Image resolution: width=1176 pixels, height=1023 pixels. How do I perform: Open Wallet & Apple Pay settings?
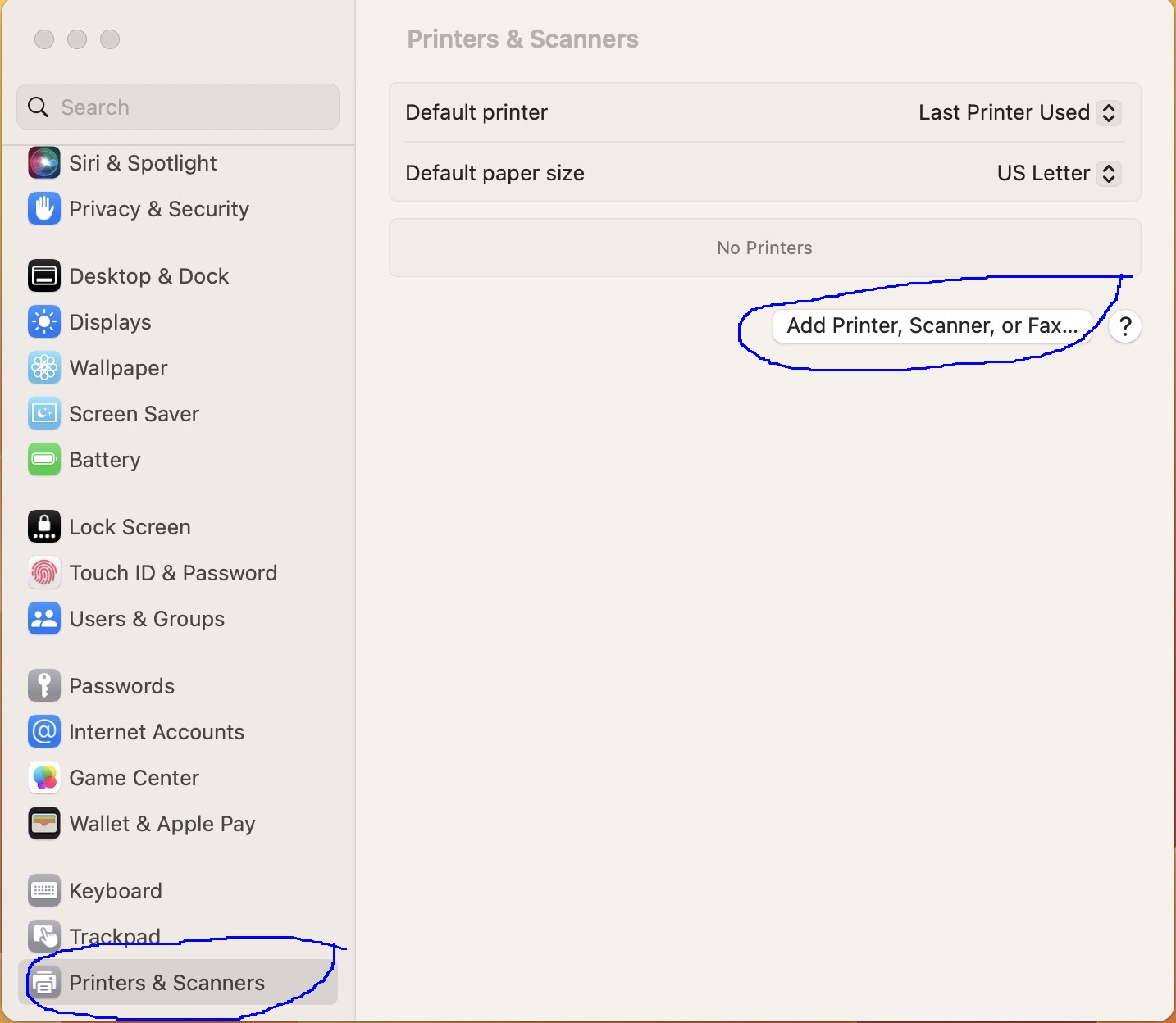pos(162,824)
